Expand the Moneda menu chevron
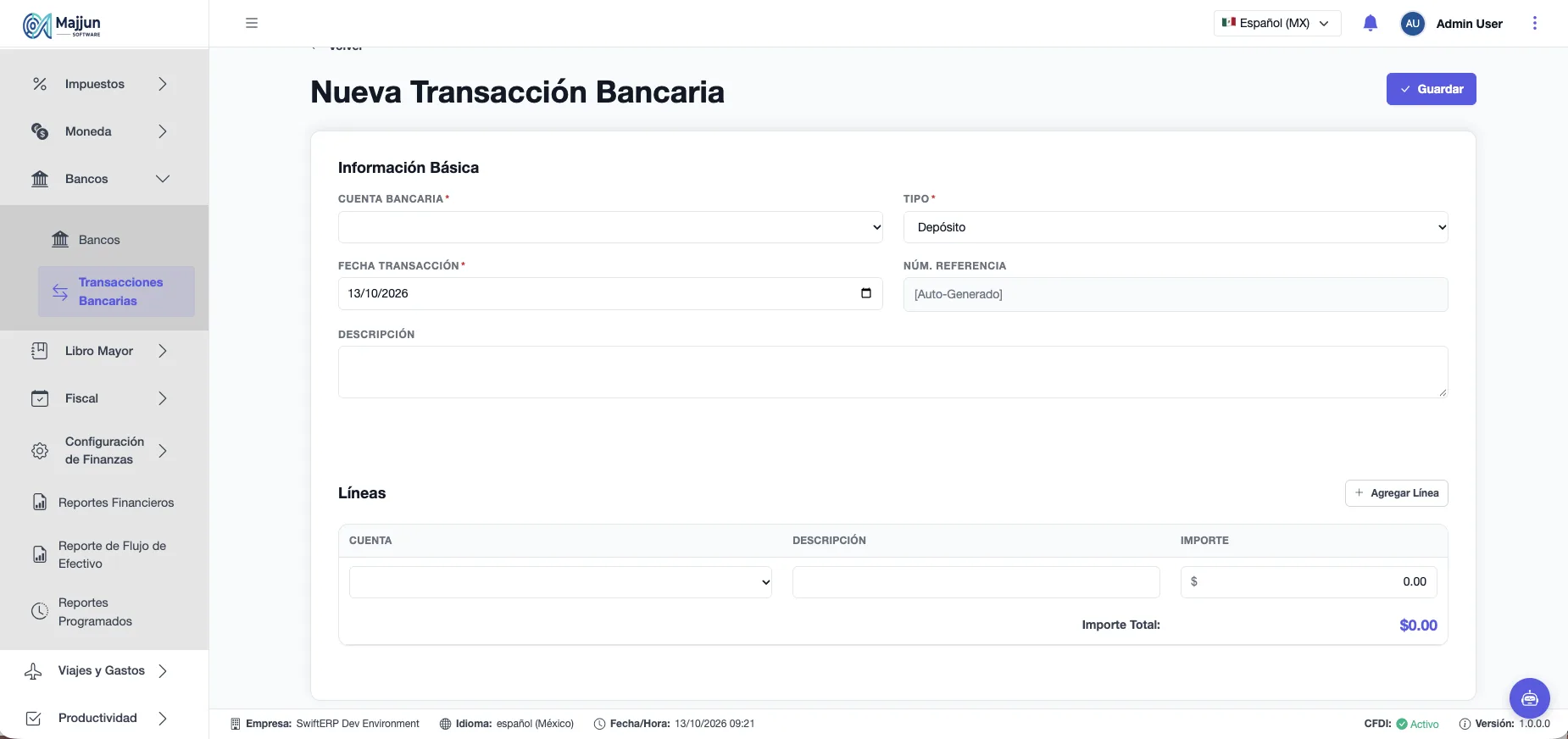The height and width of the screenshot is (739, 1568). [163, 131]
